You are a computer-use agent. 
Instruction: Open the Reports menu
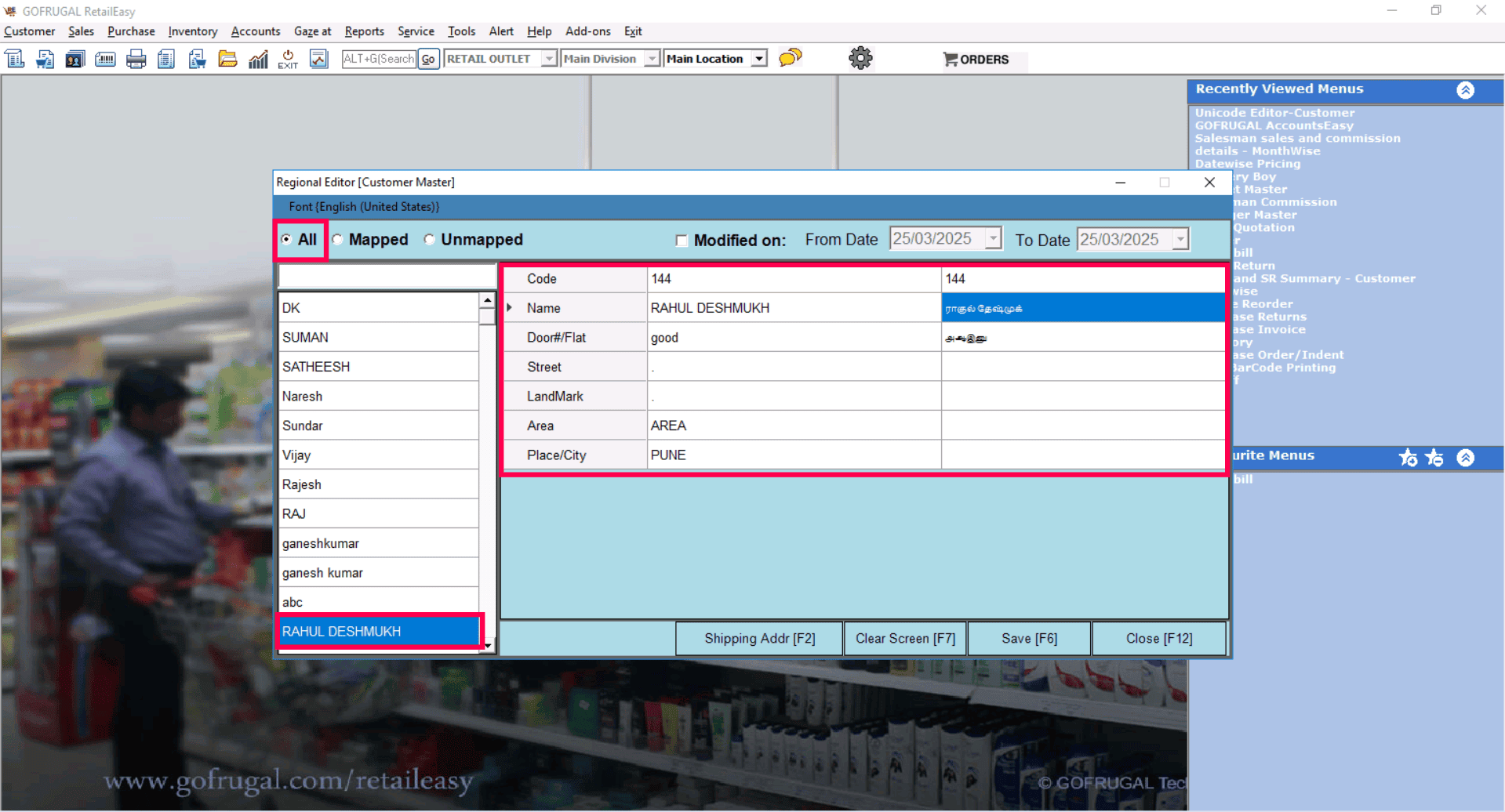click(x=364, y=31)
